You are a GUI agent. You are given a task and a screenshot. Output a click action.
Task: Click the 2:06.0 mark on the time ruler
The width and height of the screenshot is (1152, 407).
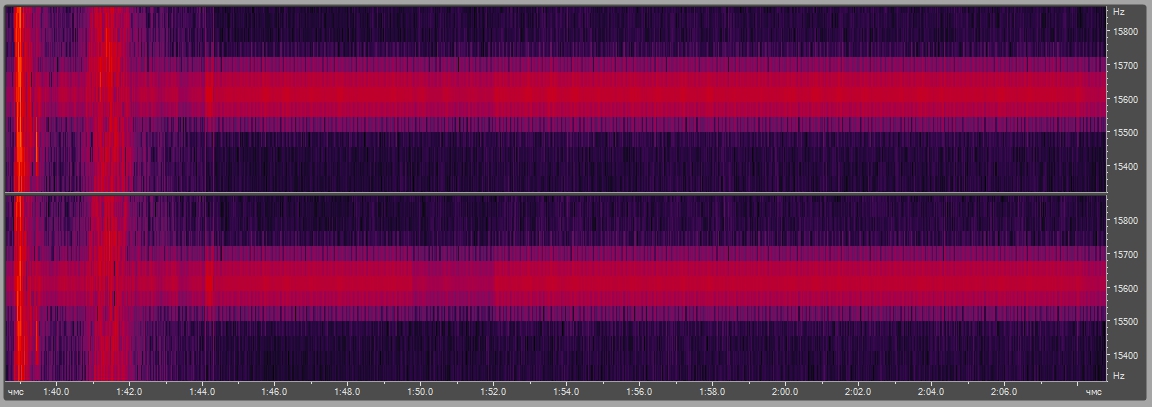[x=1004, y=392]
